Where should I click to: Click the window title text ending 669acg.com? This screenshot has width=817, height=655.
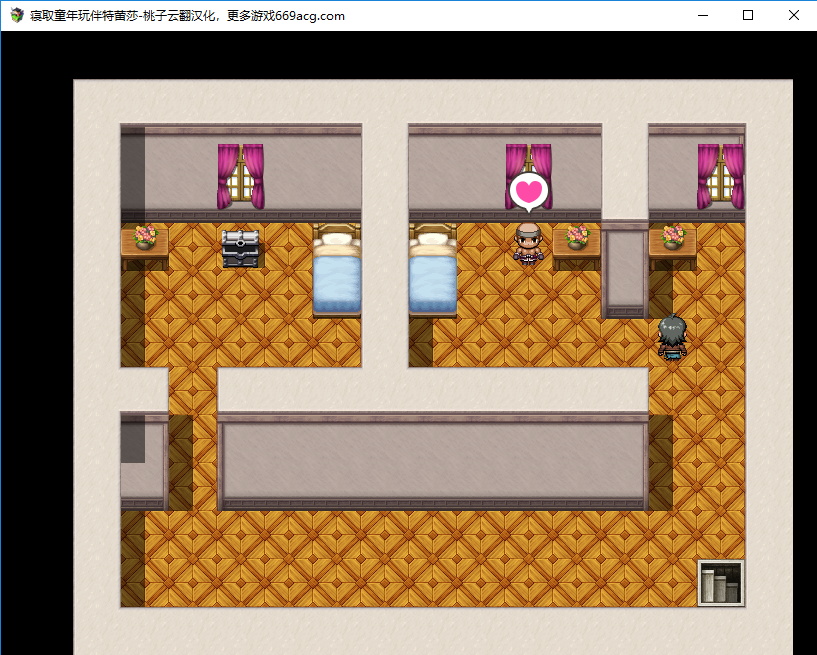(188, 16)
